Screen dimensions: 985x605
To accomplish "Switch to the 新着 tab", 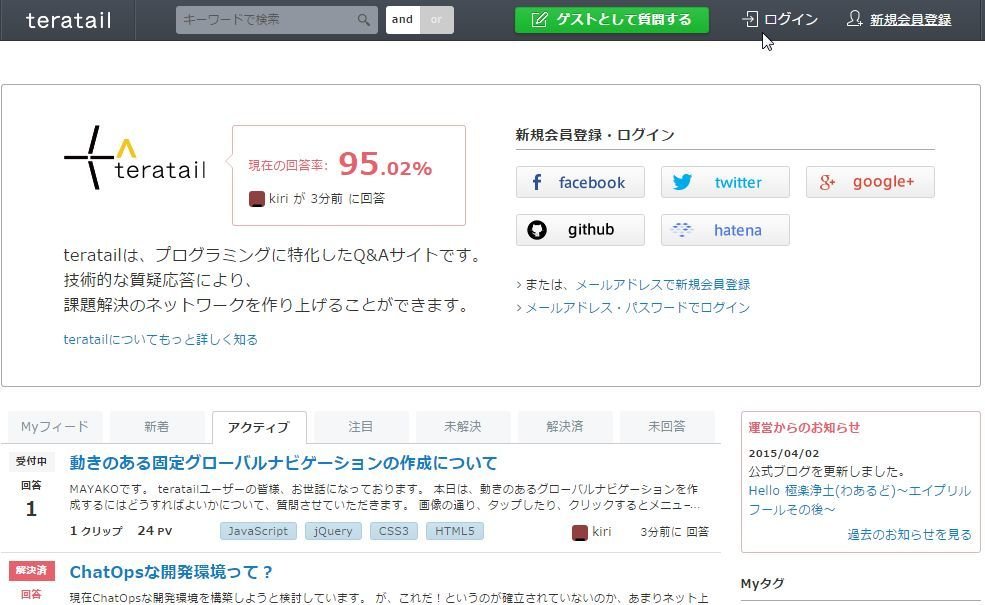I will pyautogui.click(x=157, y=427).
